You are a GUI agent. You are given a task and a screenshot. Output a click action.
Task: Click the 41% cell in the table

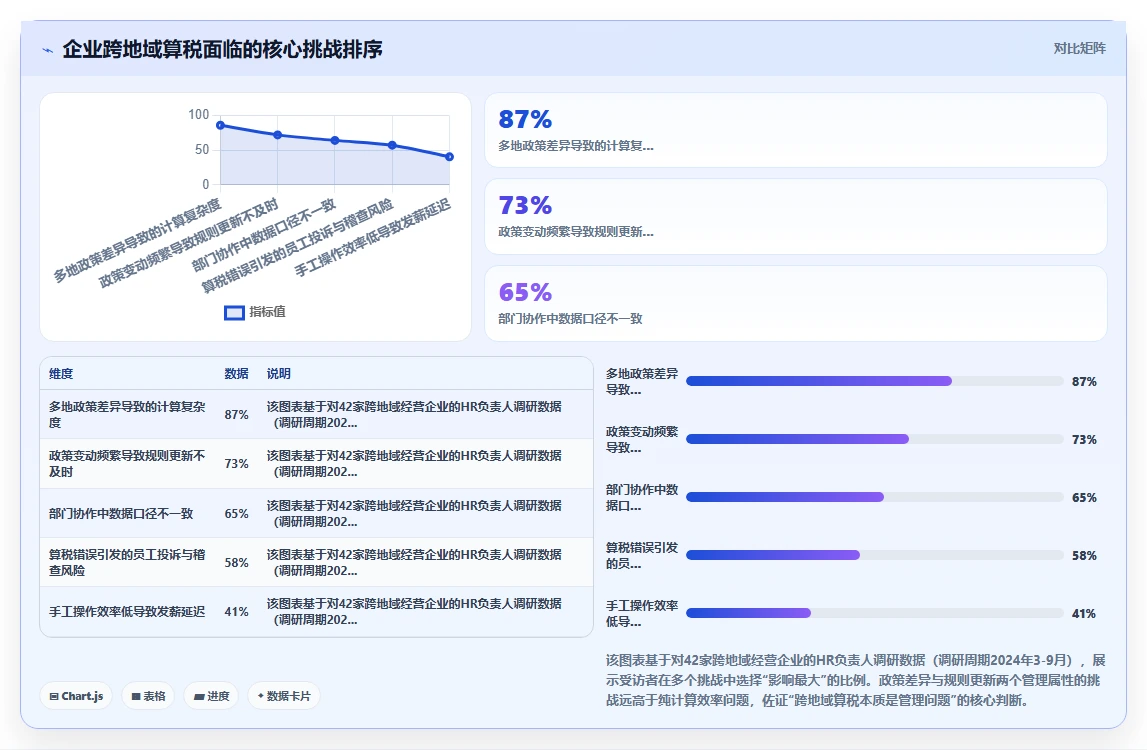pos(236,612)
